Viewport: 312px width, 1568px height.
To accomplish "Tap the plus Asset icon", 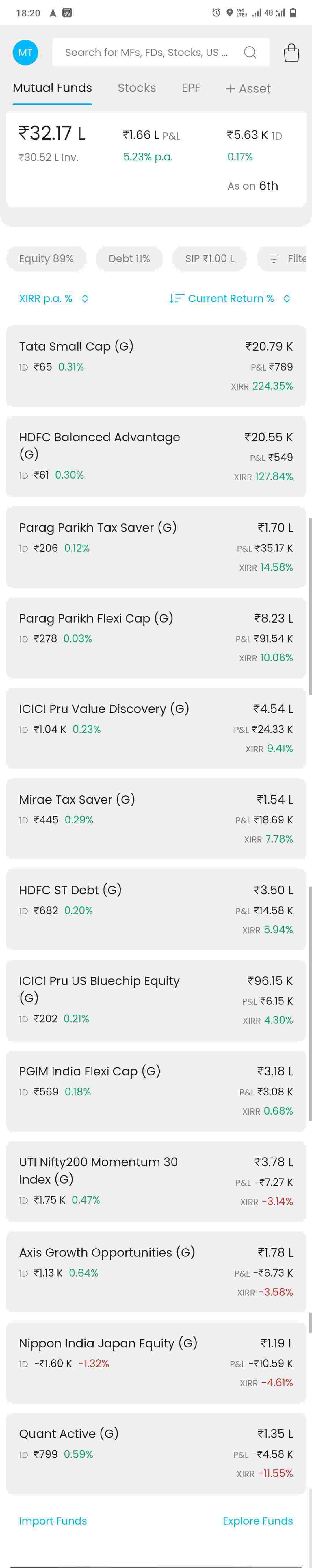I will click(231, 89).
